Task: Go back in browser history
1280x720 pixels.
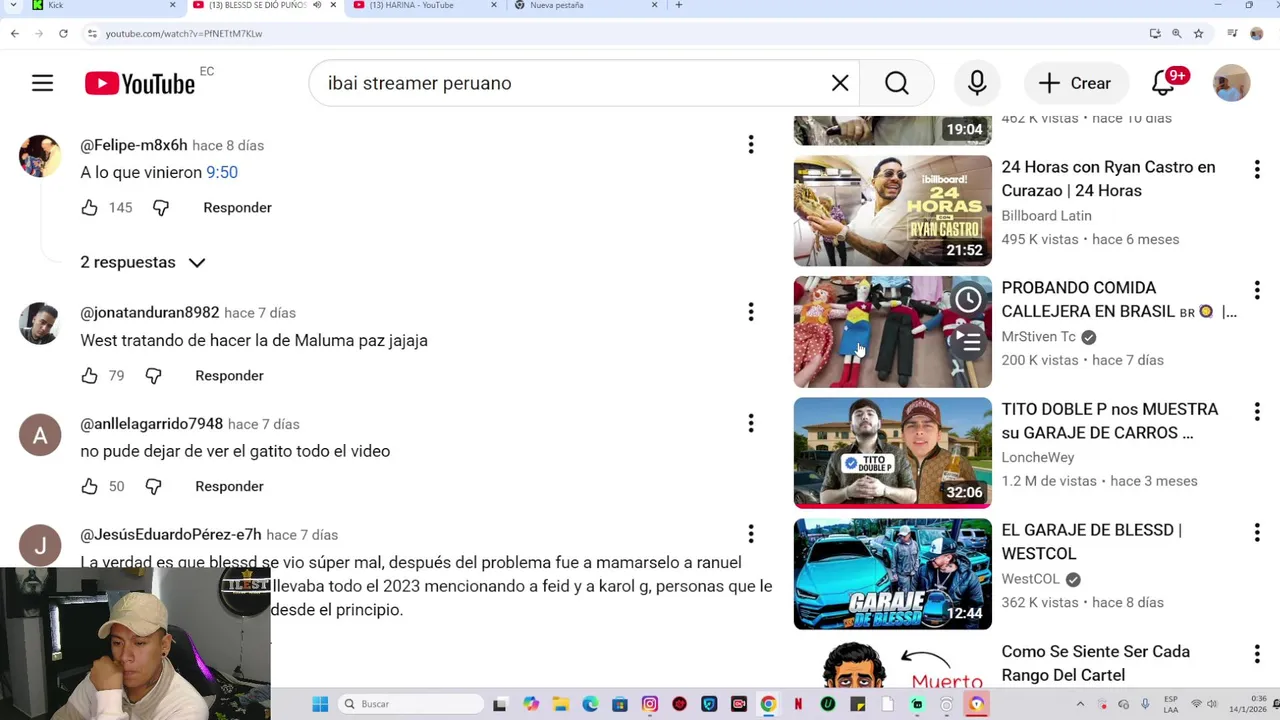Action: 14,33
